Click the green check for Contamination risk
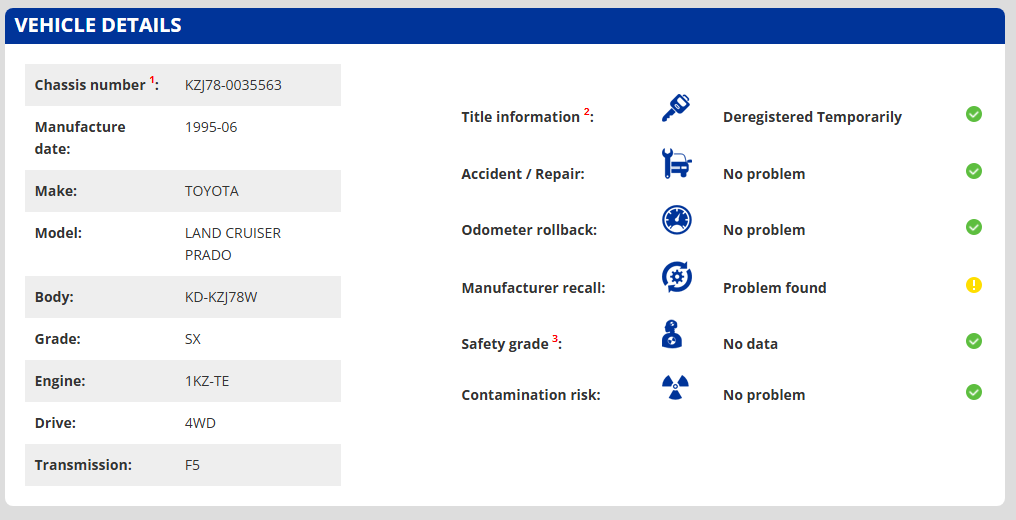The image size is (1016, 520). click(973, 391)
